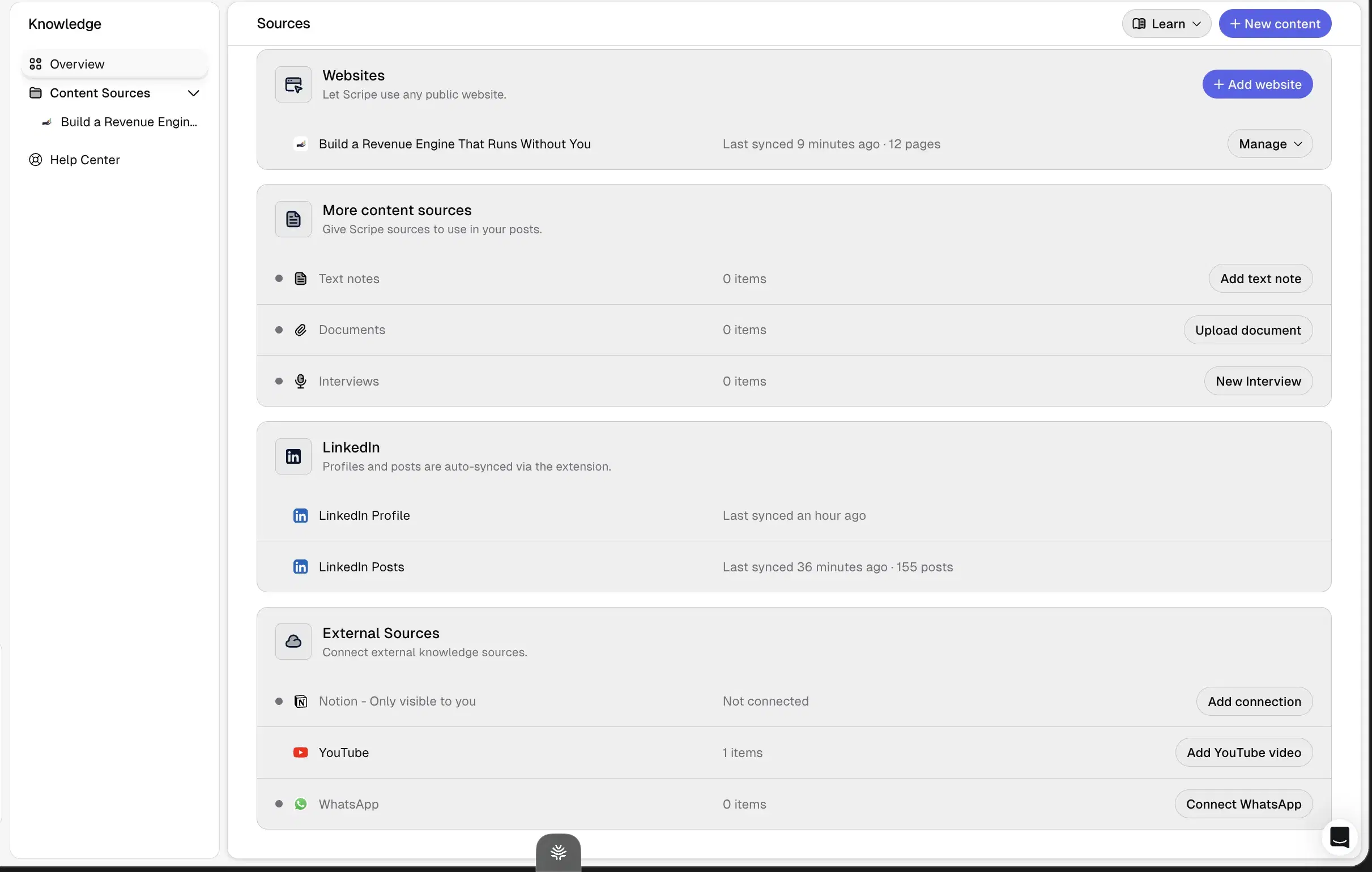Click the New content button

pyautogui.click(x=1275, y=24)
